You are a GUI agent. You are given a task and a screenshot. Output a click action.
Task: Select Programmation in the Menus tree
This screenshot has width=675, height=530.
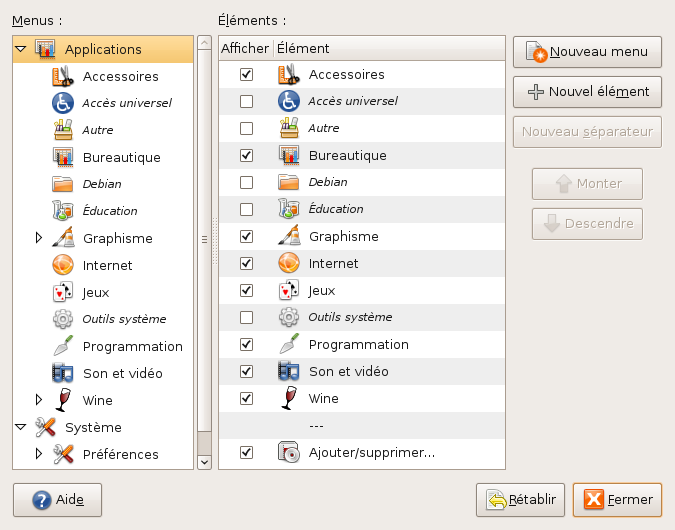click(132, 346)
